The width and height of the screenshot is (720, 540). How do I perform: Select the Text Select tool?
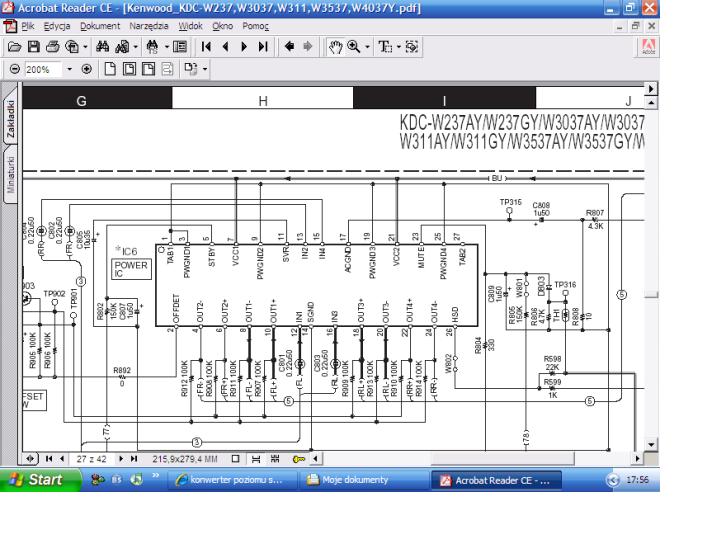(x=385, y=46)
